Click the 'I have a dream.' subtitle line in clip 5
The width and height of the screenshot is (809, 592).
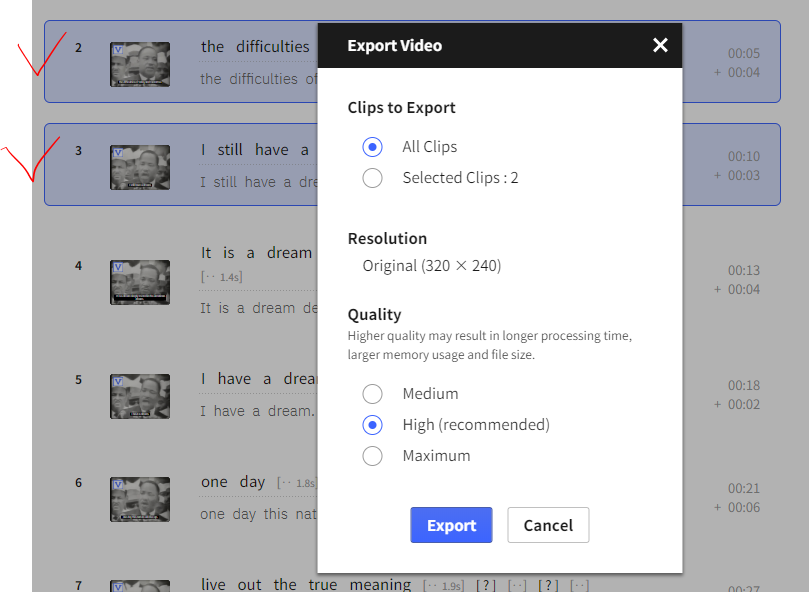click(x=257, y=411)
